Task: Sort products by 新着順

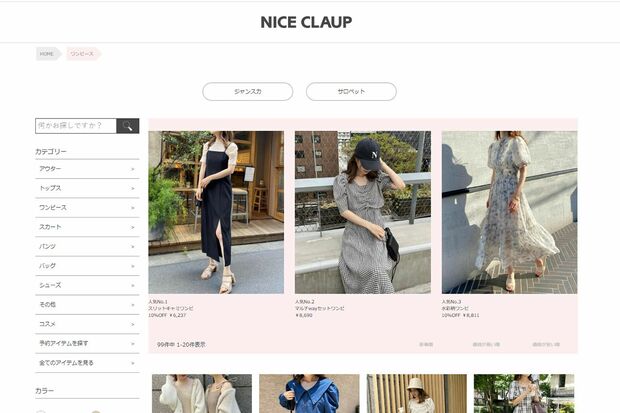Action: [x=426, y=345]
